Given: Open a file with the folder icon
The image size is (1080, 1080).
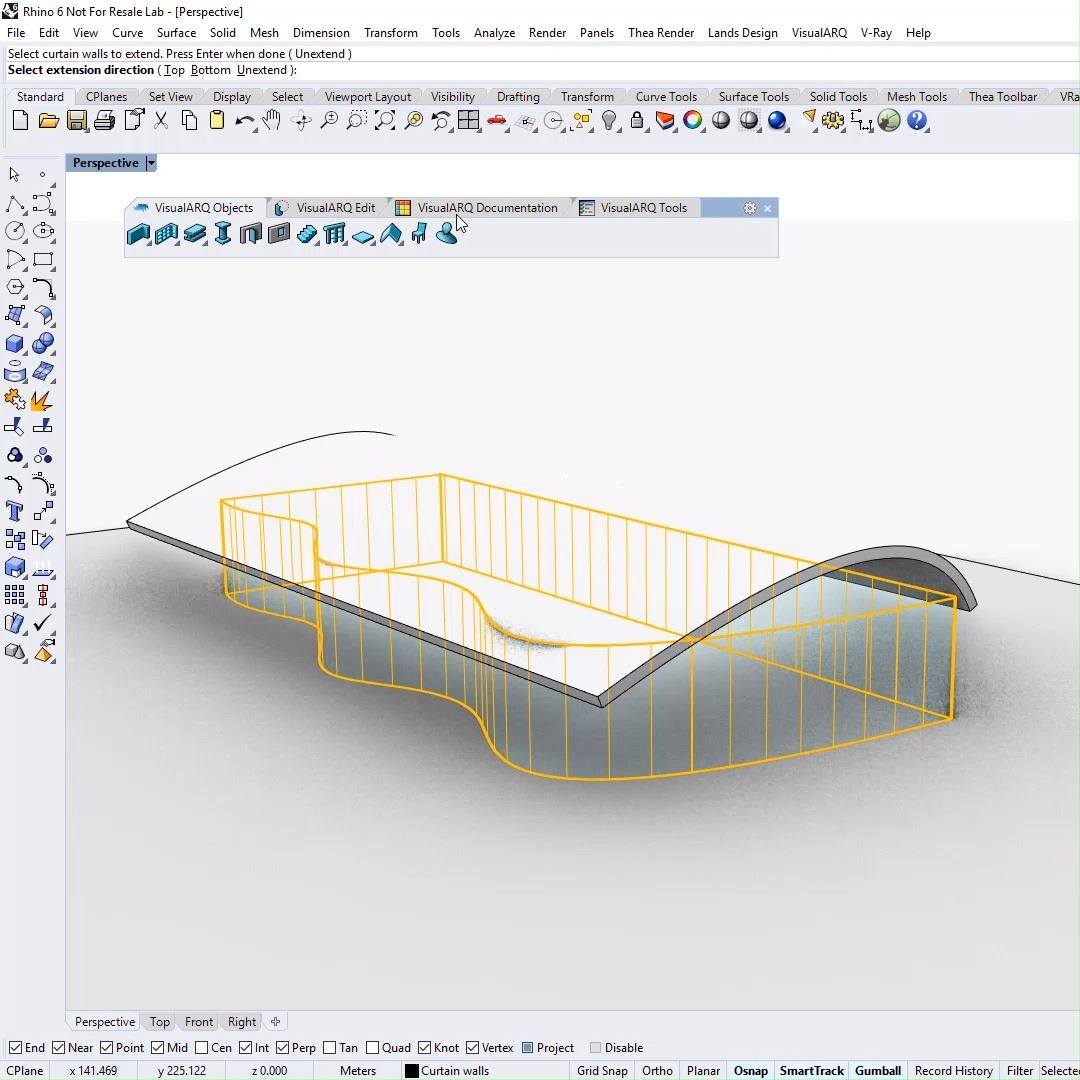Looking at the screenshot, I should 48,121.
